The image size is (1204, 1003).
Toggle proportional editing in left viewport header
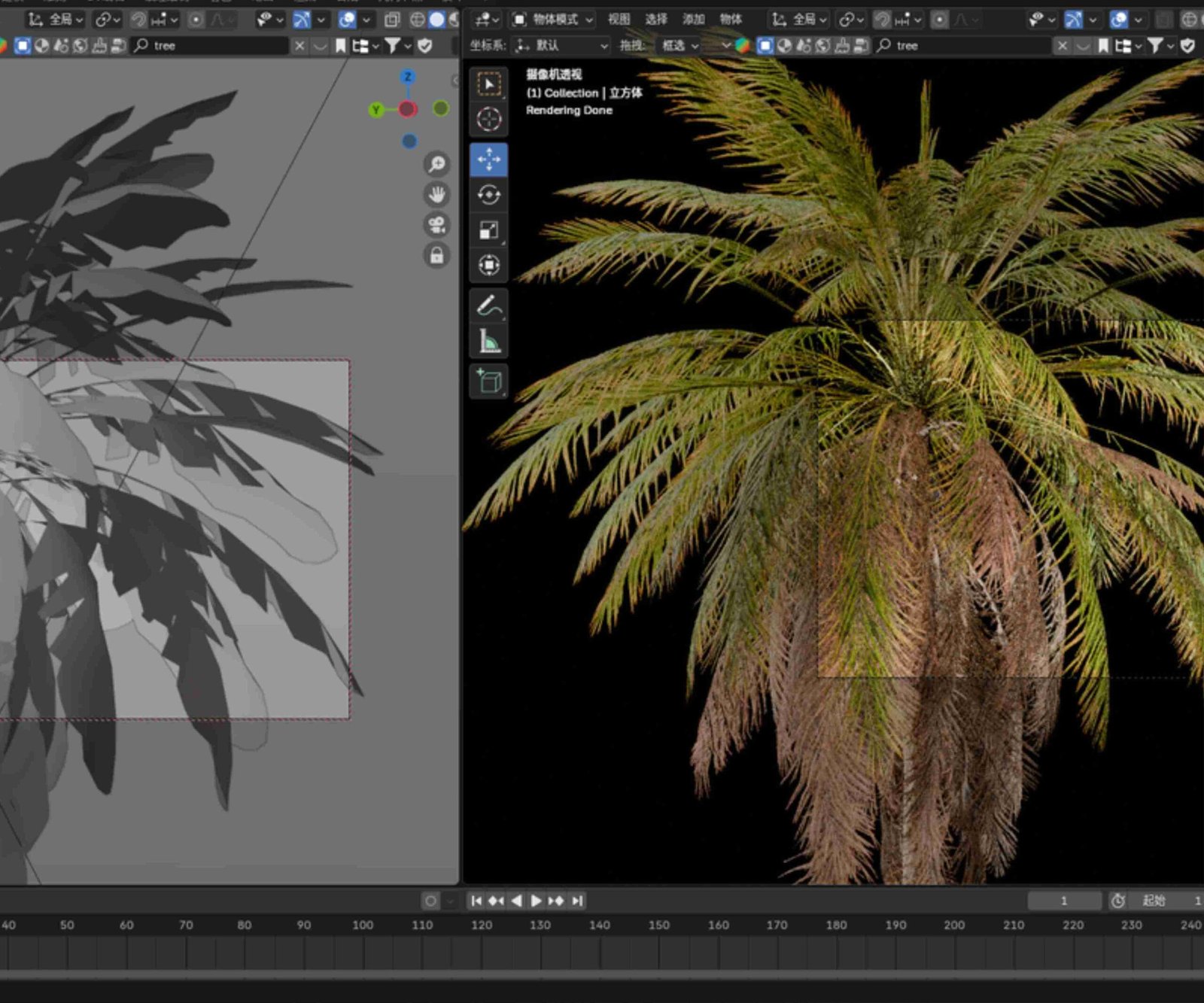click(x=196, y=20)
